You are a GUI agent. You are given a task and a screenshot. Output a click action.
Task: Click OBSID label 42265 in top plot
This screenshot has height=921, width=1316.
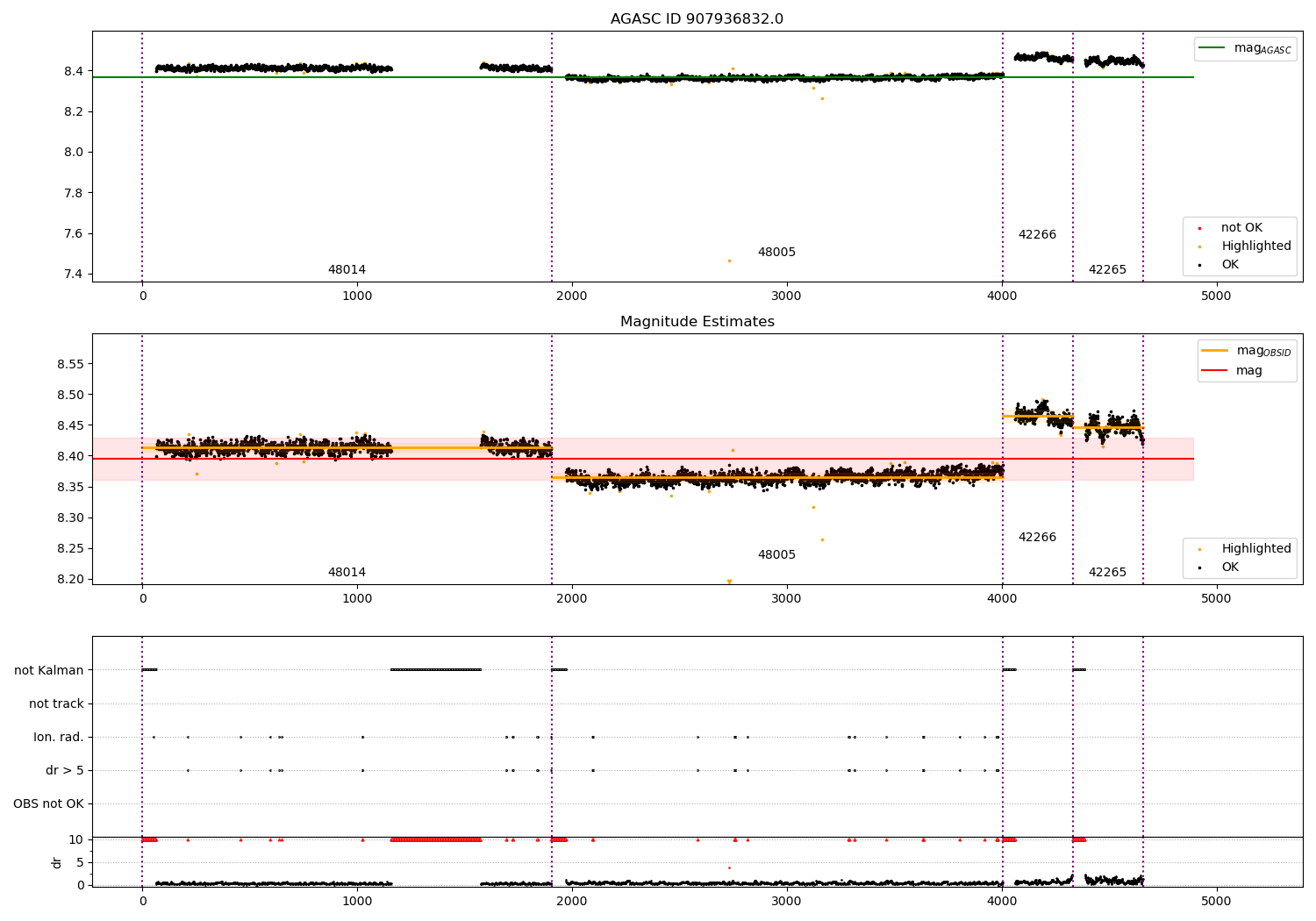point(1107,269)
